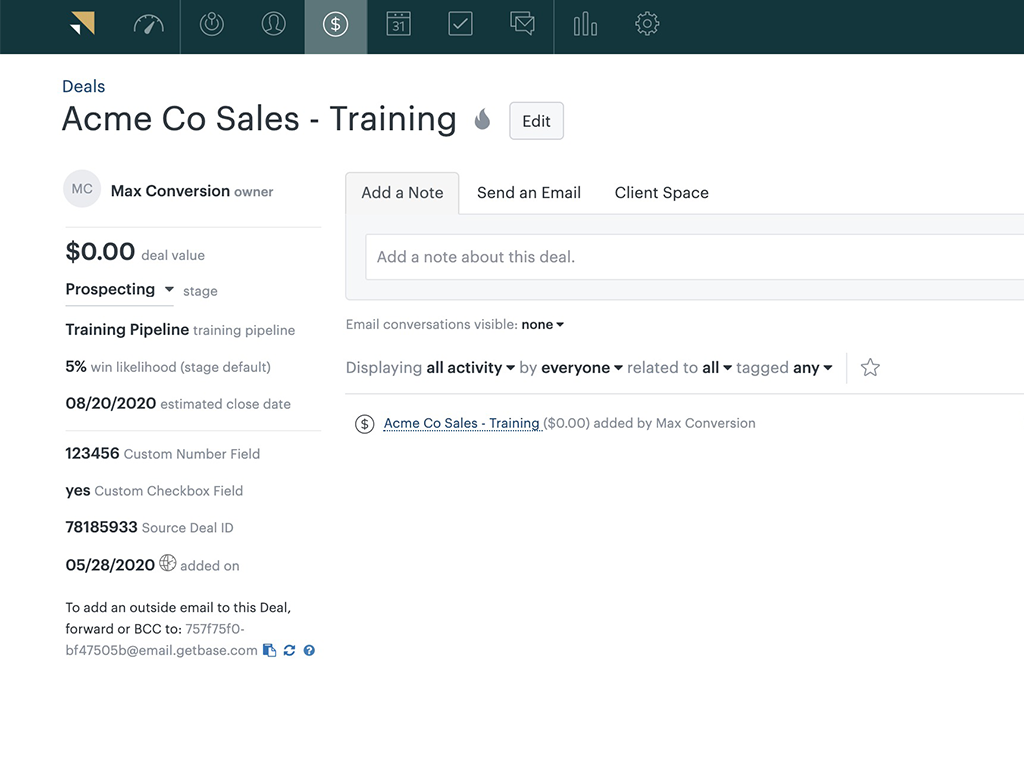Toggle the hot deal flame icon
1024x768 pixels.
482,120
